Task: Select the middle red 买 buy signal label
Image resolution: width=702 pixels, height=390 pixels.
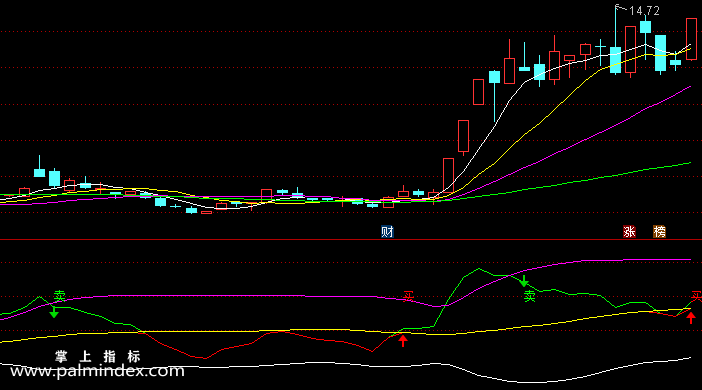Action: pos(408,296)
